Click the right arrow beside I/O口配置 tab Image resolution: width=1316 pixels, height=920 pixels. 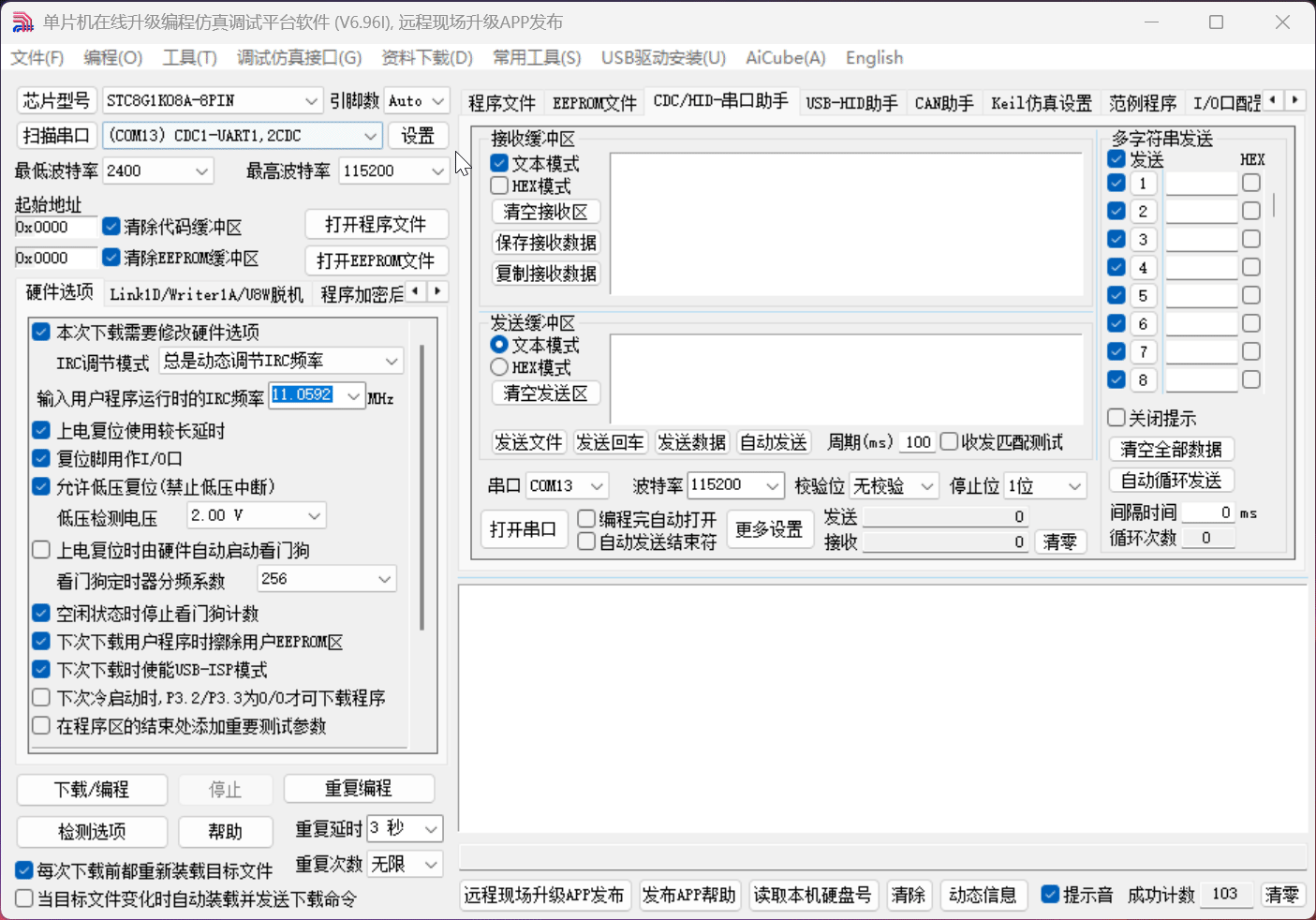[1295, 99]
